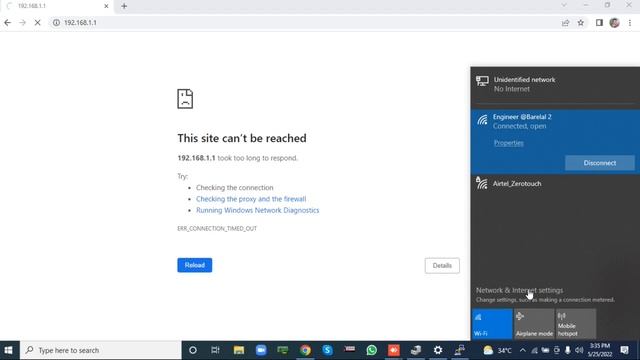
Task: Click Wi-Fi icon in system tray
Action: (534, 350)
